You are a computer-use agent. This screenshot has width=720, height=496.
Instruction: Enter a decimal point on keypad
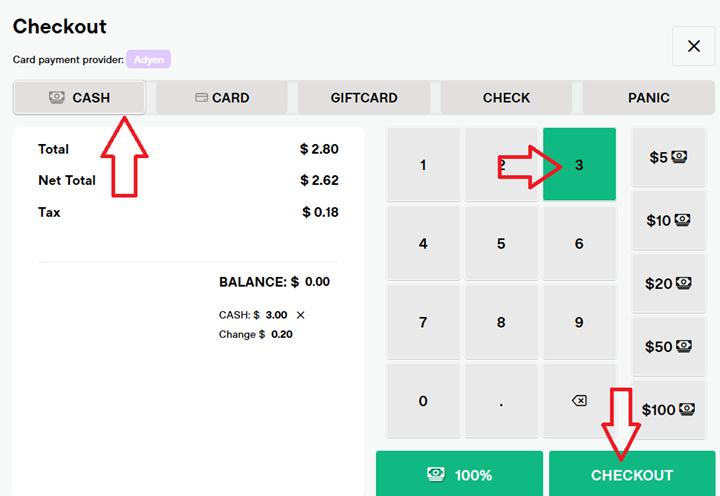tap(501, 401)
